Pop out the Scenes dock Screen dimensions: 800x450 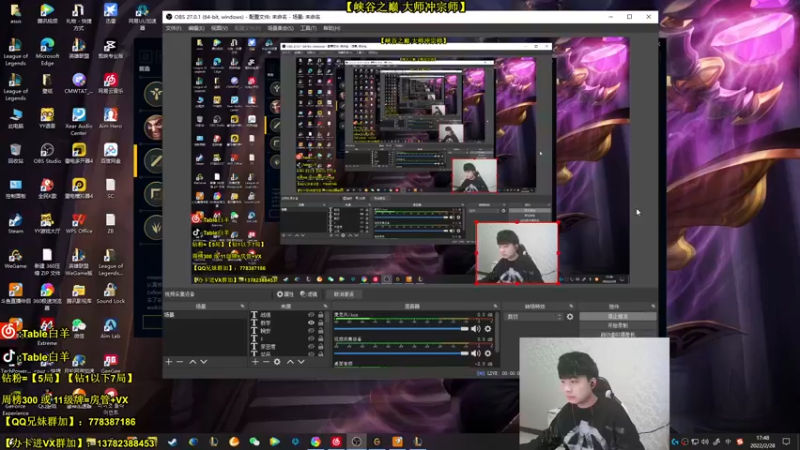click(x=242, y=306)
